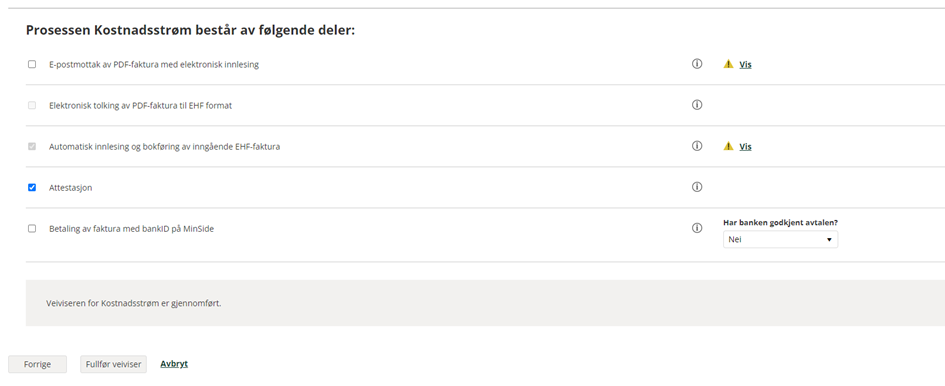Show info for Automatisk innlesing og bokføring
Image resolution: width=945 pixels, height=386 pixels.
tap(697, 146)
